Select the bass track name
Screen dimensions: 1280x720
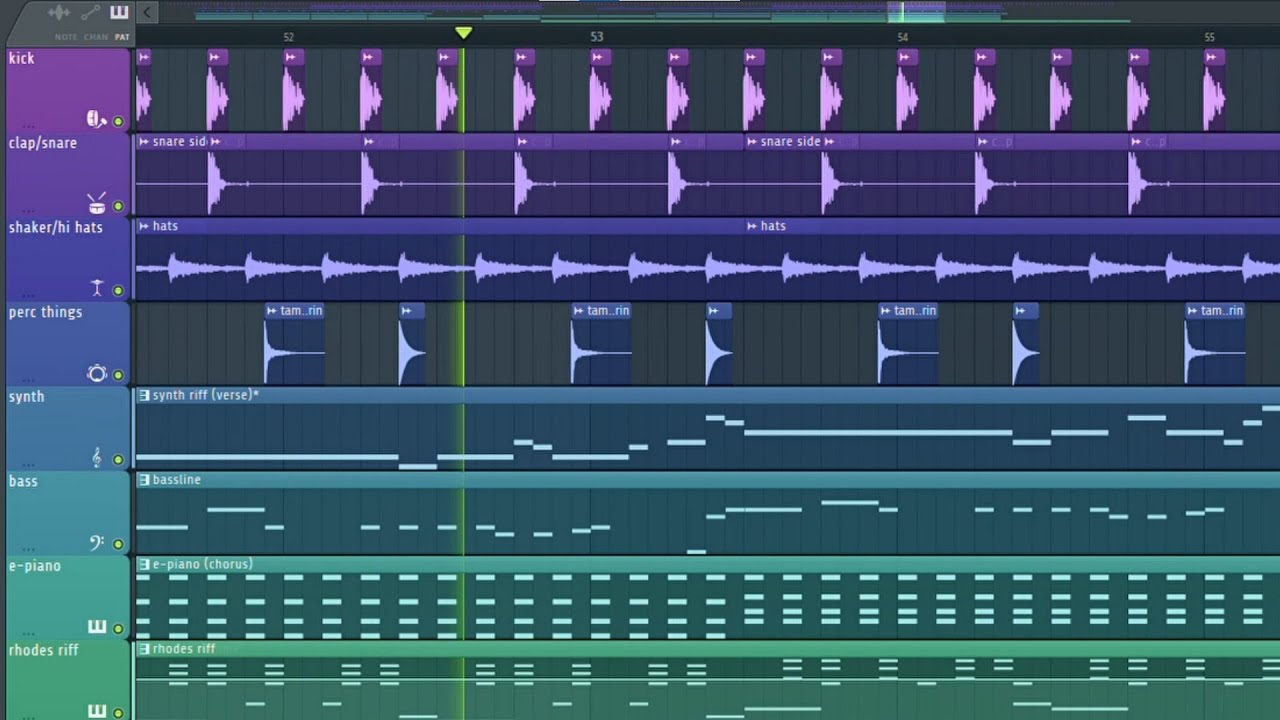(23, 481)
